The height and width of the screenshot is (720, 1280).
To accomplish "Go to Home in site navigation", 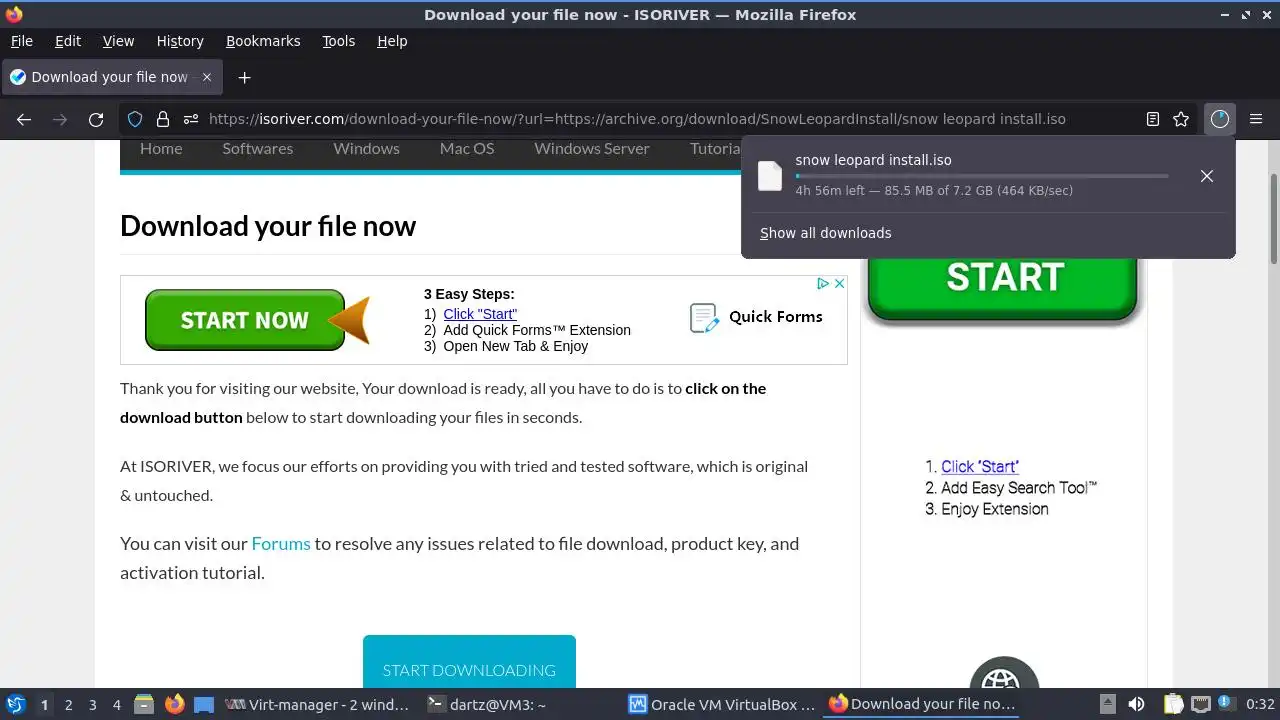I will (x=161, y=148).
